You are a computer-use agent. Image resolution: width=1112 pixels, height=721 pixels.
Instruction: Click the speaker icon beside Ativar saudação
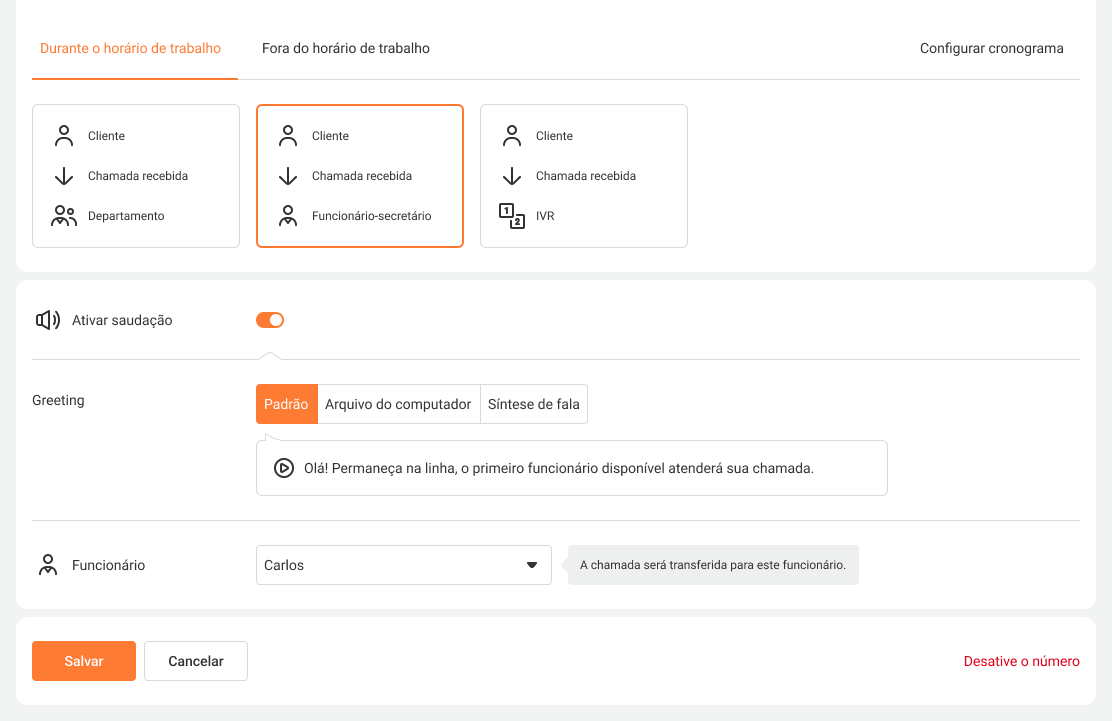48,320
